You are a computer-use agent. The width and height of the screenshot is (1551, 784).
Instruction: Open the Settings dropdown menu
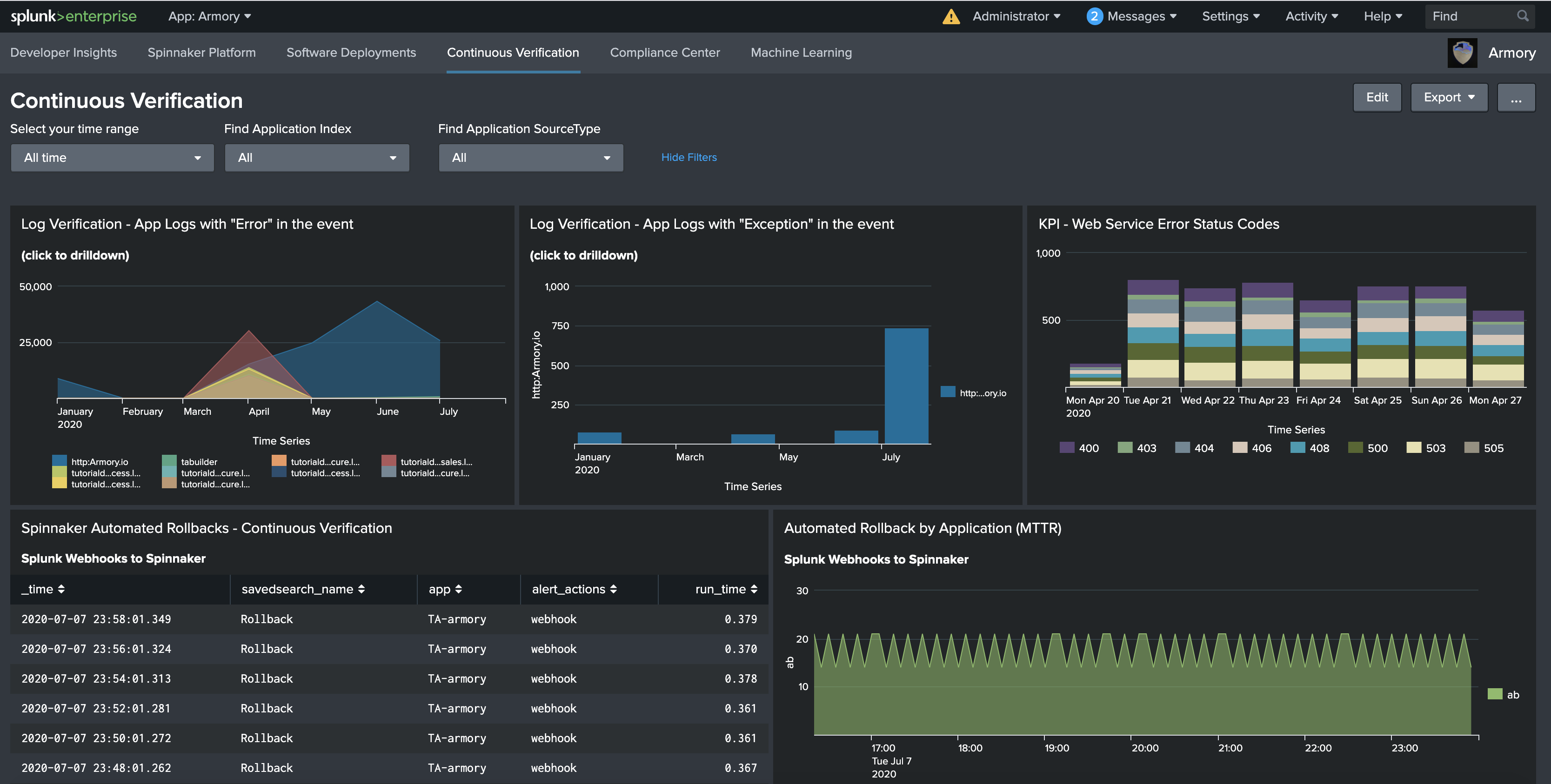[x=1230, y=16]
